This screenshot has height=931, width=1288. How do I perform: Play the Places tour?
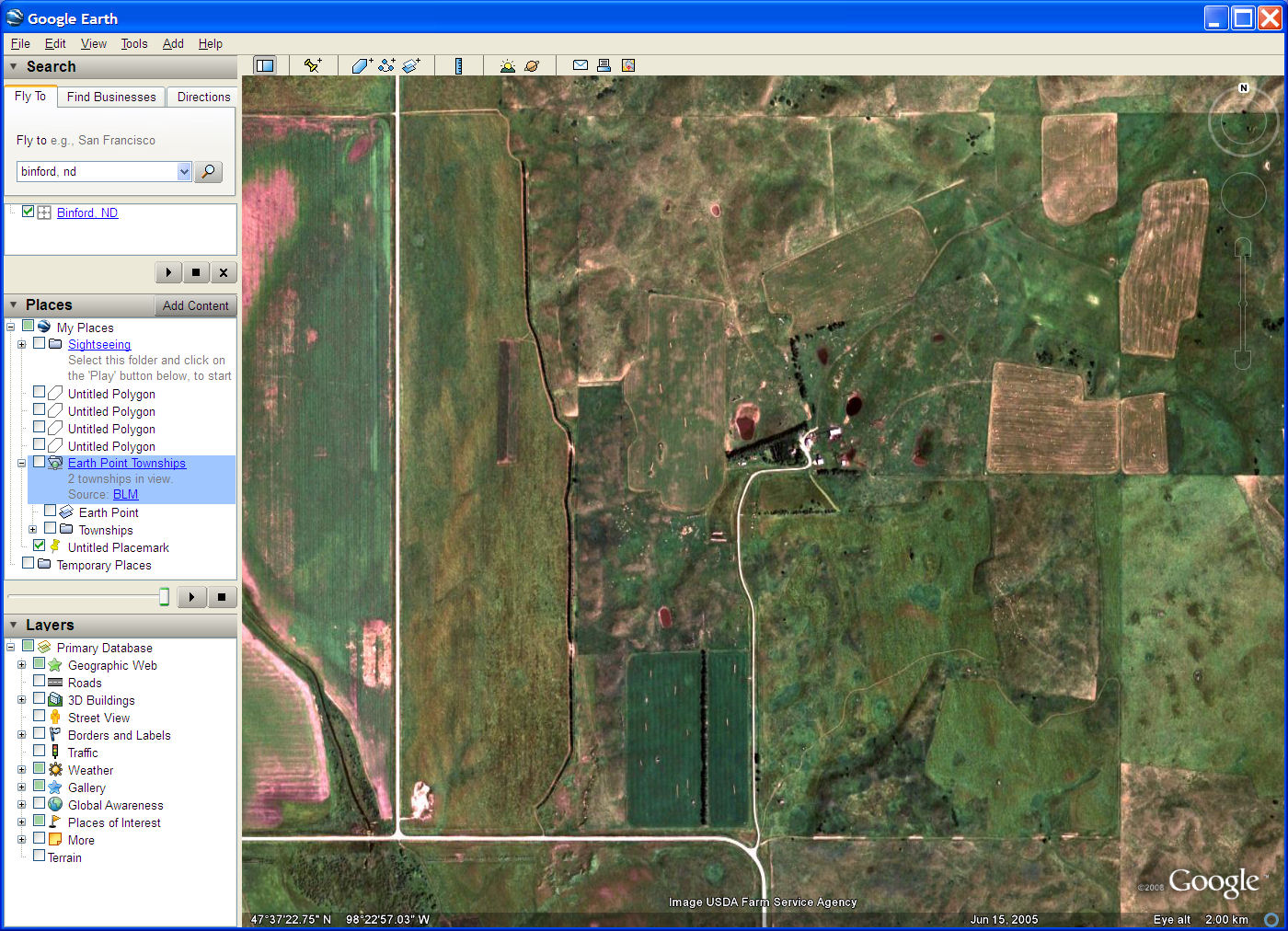(191, 597)
